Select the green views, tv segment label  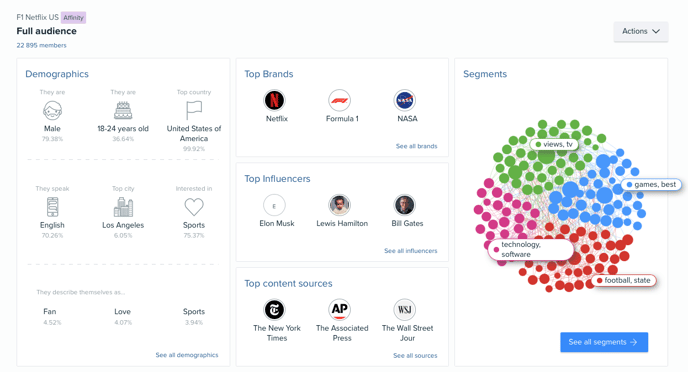554,144
